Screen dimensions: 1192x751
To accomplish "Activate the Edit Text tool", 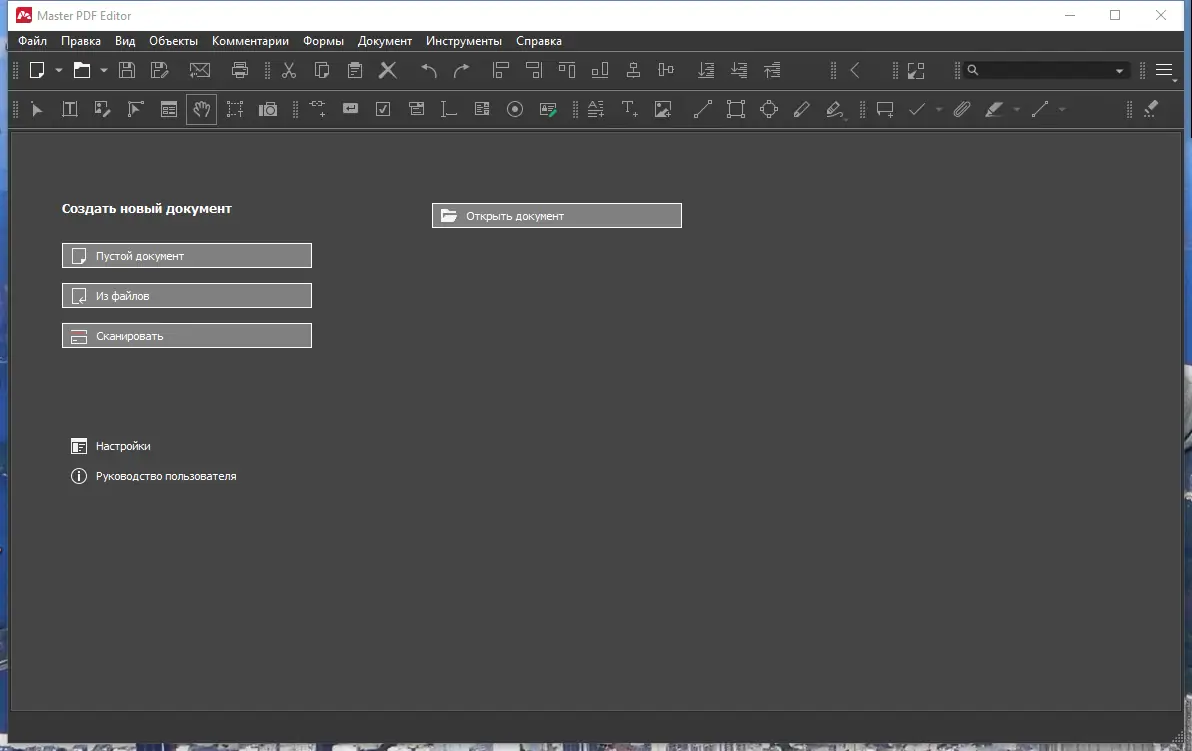I will [x=69, y=109].
